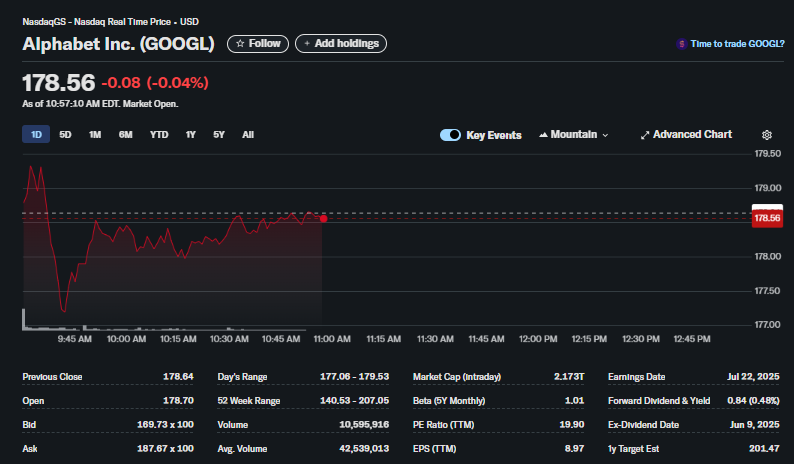794x464 pixels.
Task: Switch to the 1M time range
Action: [95, 134]
